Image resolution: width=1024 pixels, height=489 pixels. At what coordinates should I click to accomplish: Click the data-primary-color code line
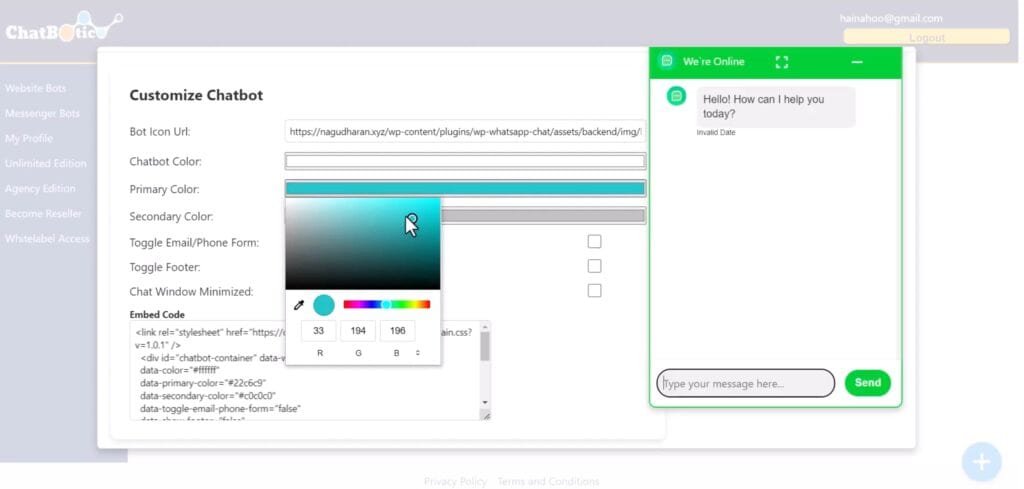tap(203, 383)
